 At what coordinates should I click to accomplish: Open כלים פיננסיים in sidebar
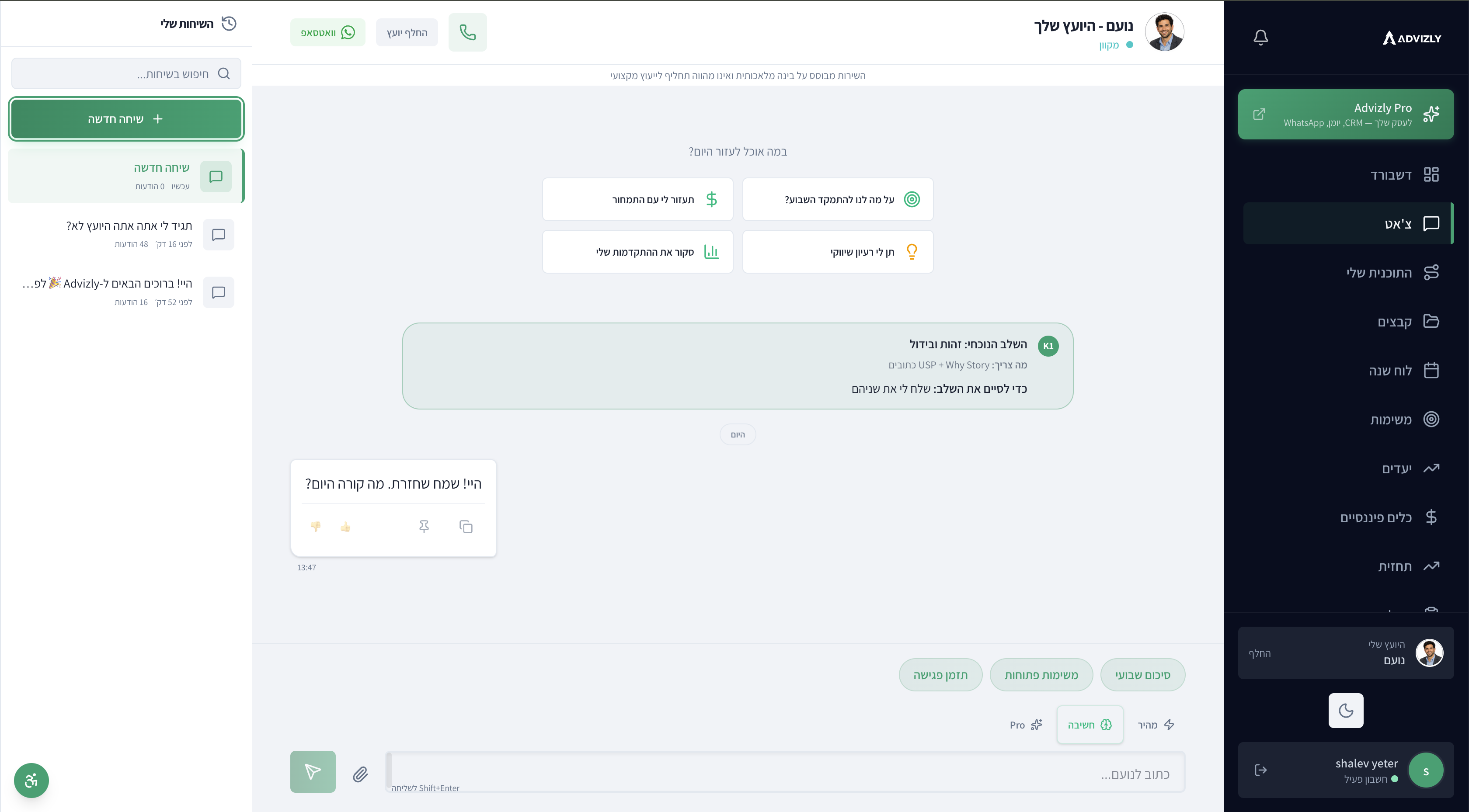1348,517
